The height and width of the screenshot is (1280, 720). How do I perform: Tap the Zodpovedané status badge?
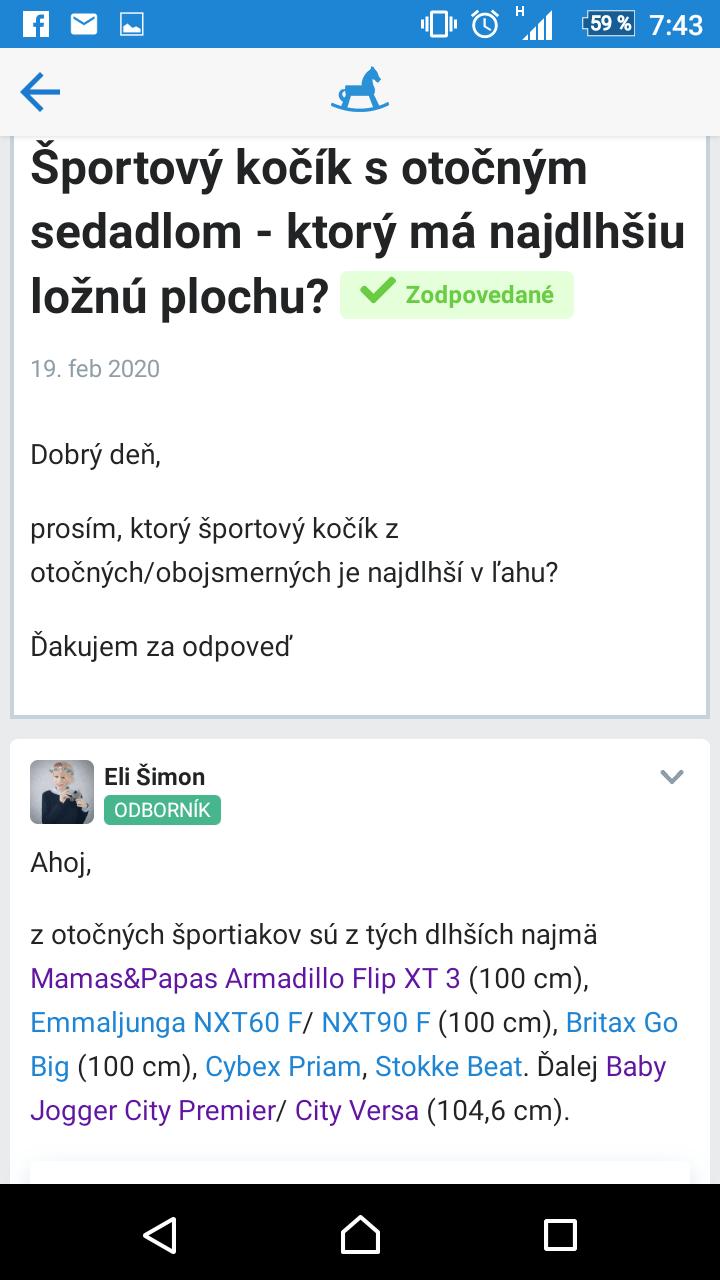pos(457,295)
